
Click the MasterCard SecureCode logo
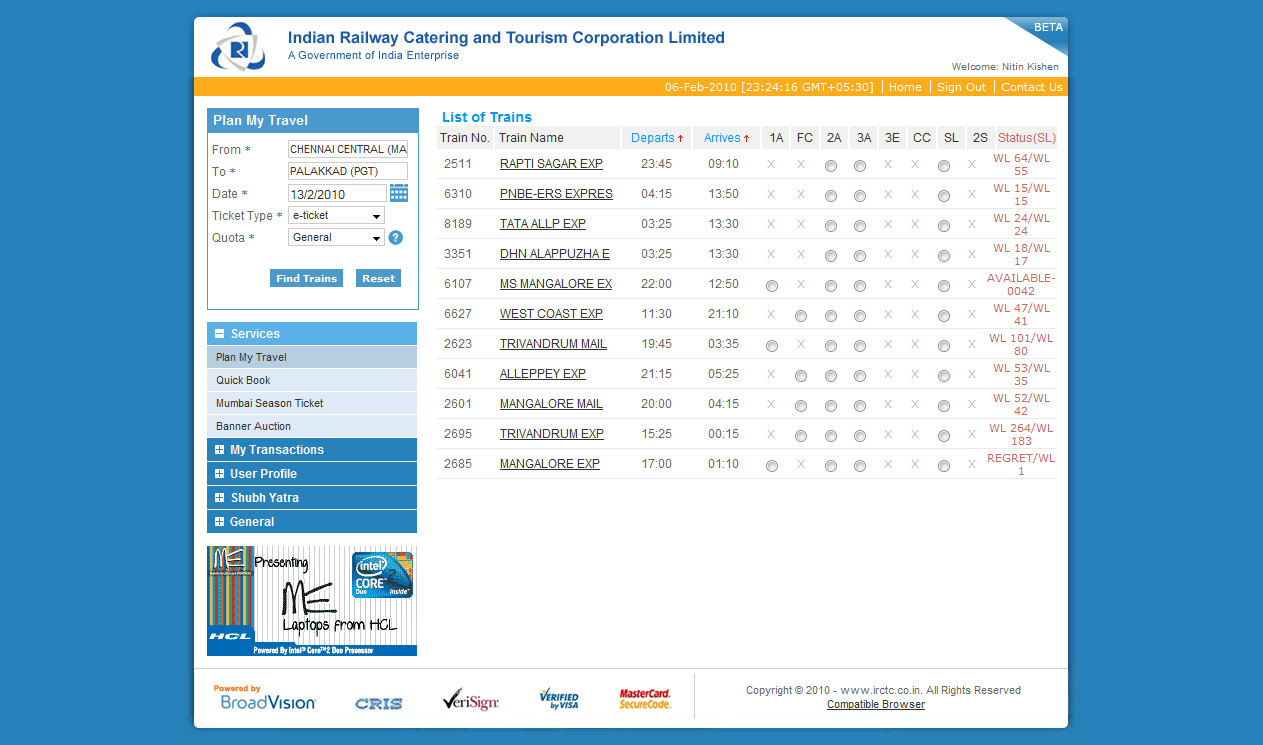[x=645, y=699]
